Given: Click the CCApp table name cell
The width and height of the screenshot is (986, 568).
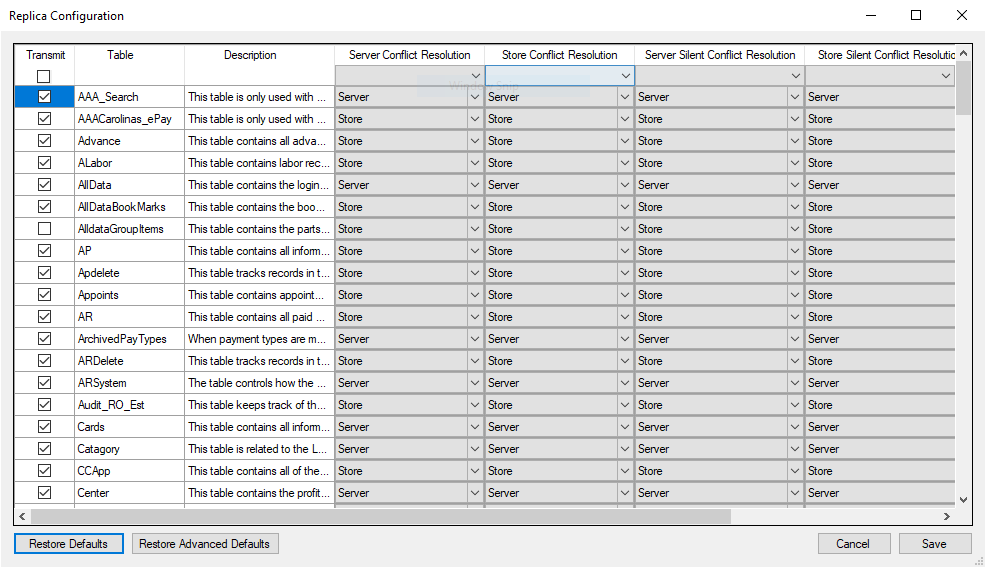Looking at the screenshot, I should click(x=130, y=471).
